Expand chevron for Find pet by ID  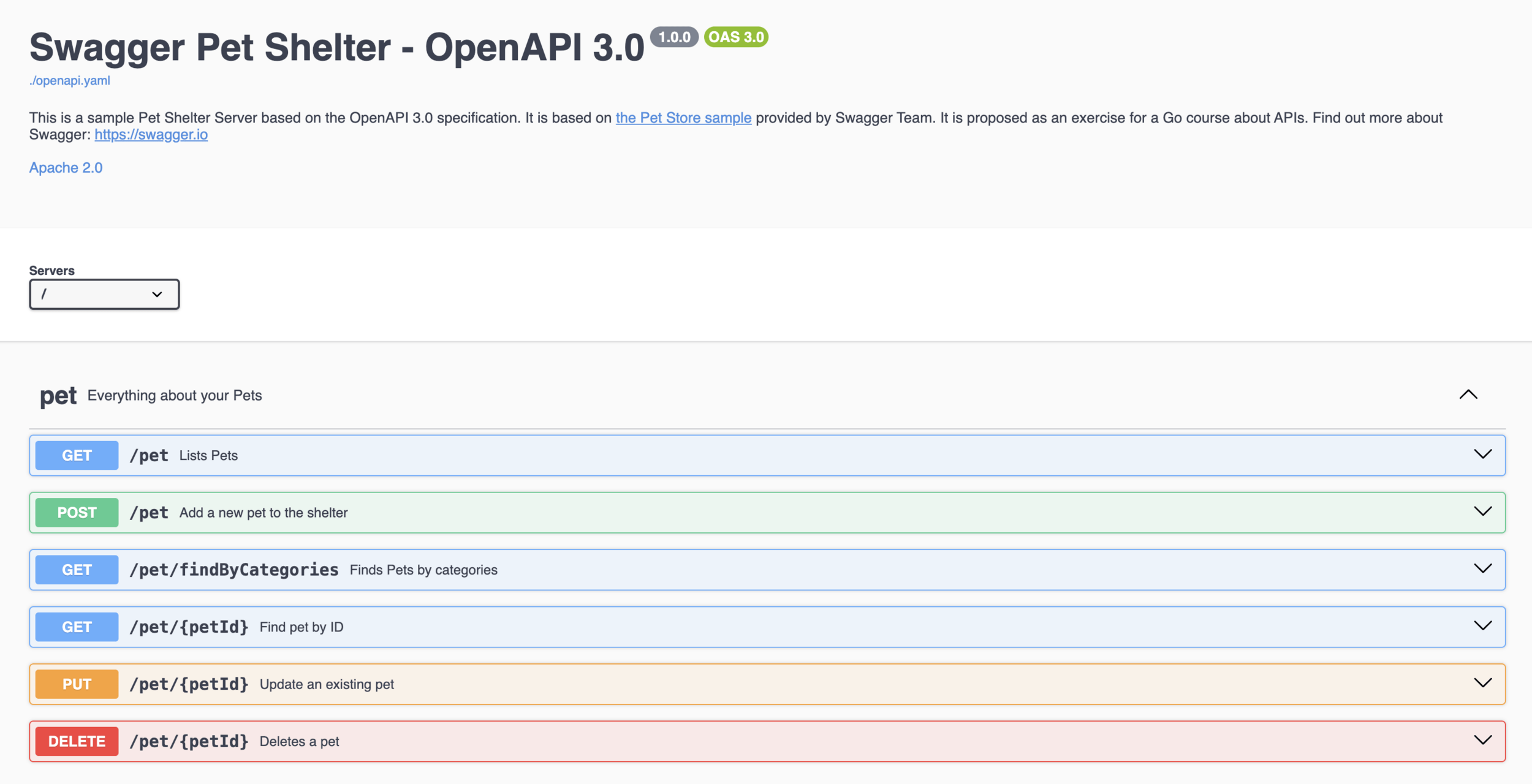1482,626
